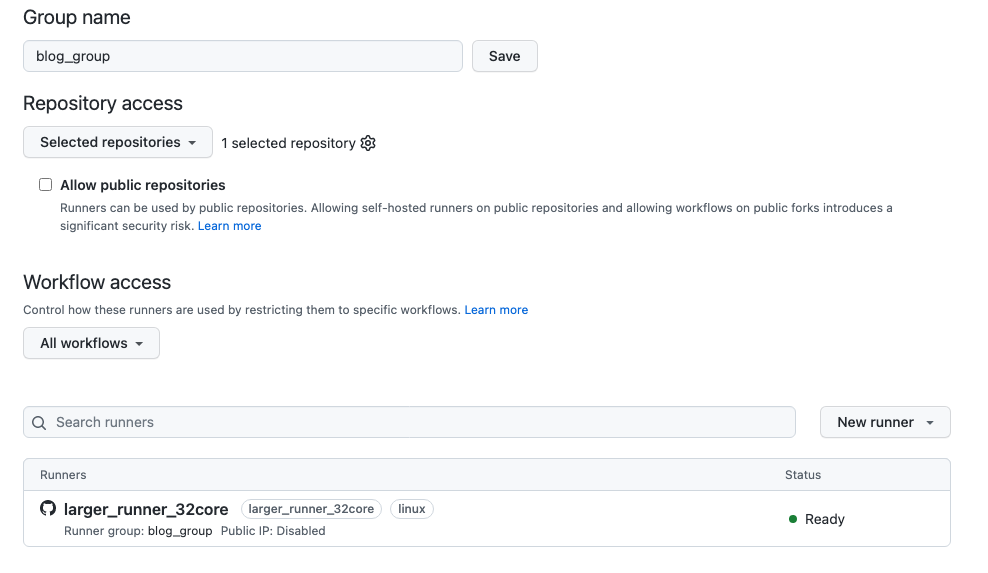Image resolution: width=988 pixels, height=573 pixels.
Task: Click the 'Group name' heading
Action: pyautogui.click(x=77, y=17)
